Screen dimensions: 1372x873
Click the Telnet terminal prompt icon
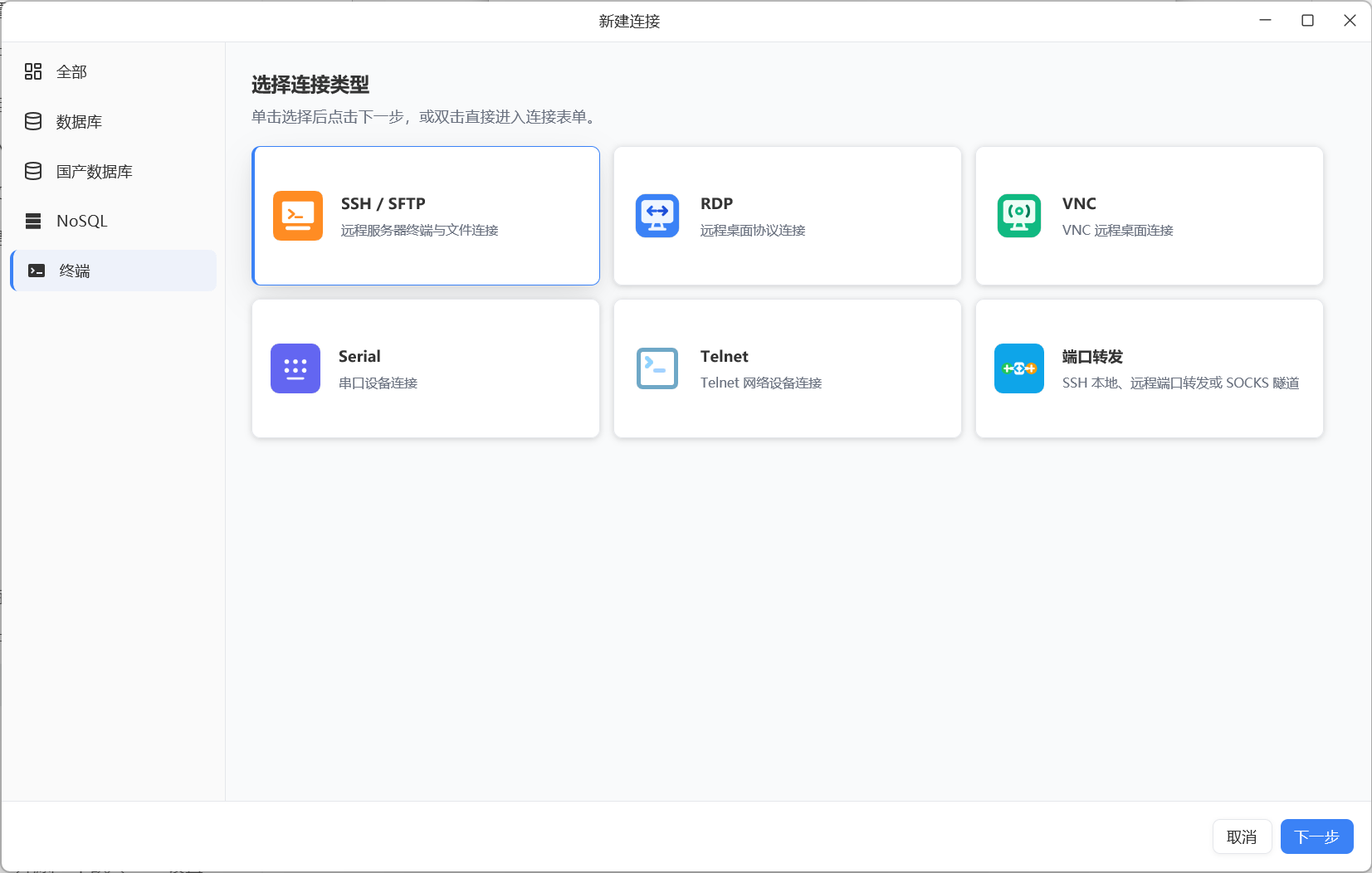click(657, 368)
